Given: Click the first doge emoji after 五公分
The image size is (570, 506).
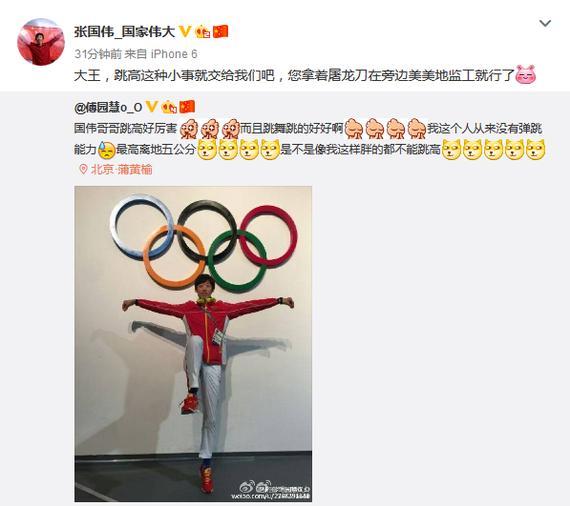Looking at the screenshot, I should [206, 150].
